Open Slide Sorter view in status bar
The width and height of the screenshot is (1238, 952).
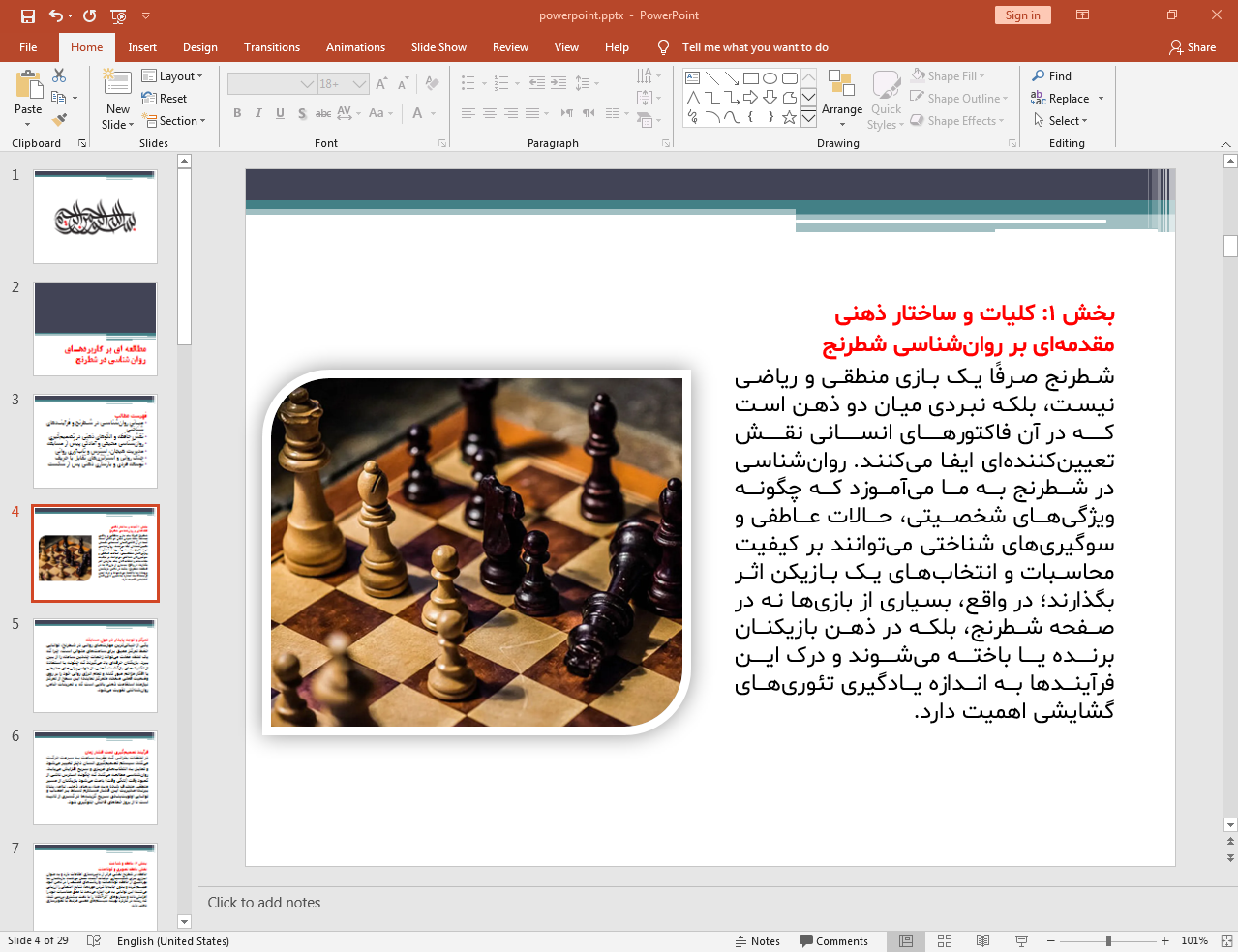[945, 940]
